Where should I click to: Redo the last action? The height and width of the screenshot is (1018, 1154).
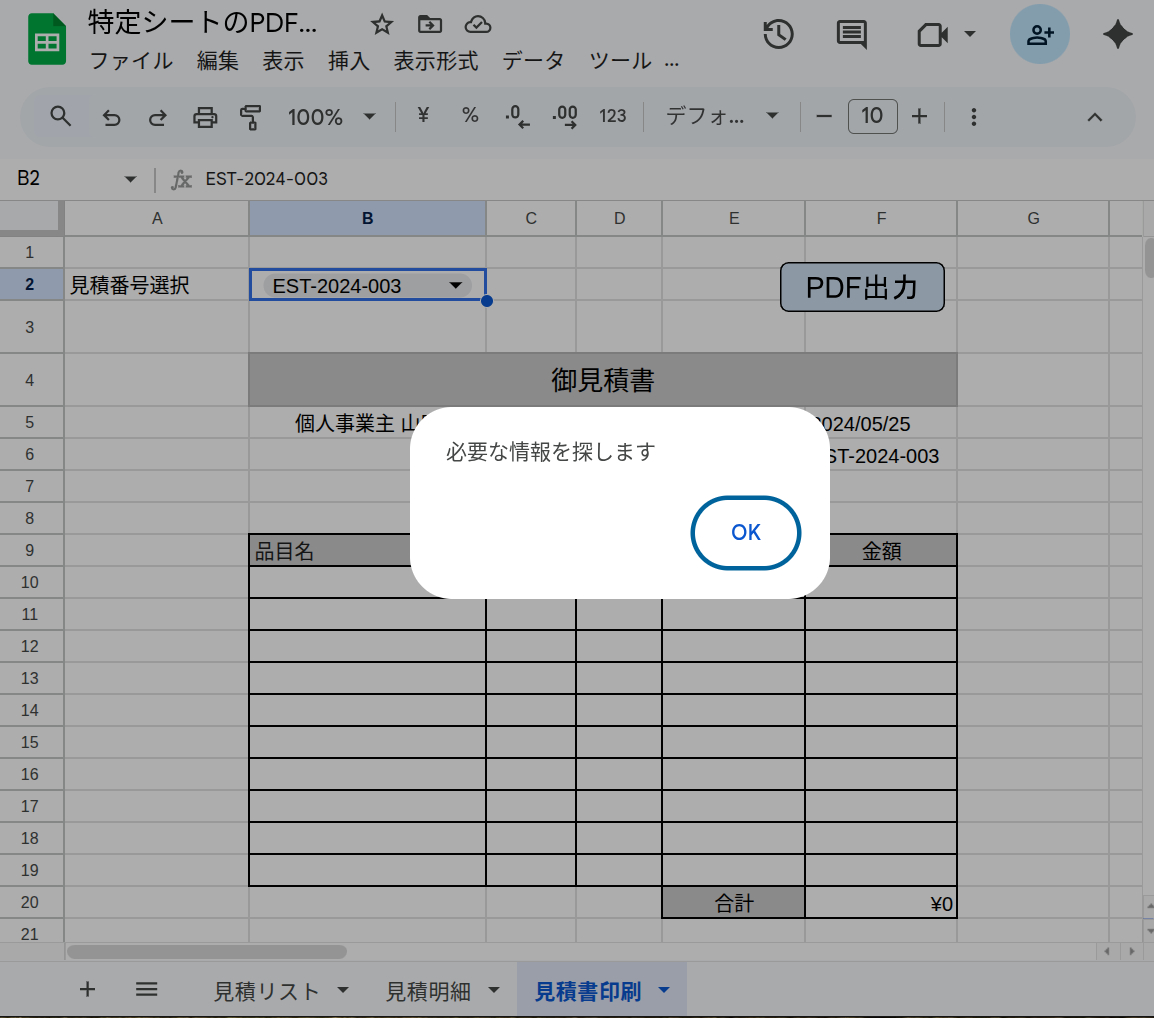[x=157, y=117]
